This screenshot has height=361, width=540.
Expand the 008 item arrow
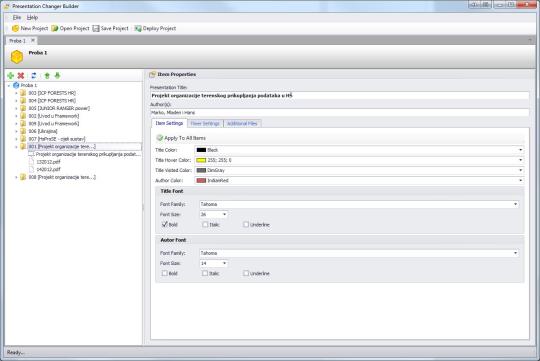(x=16, y=177)
